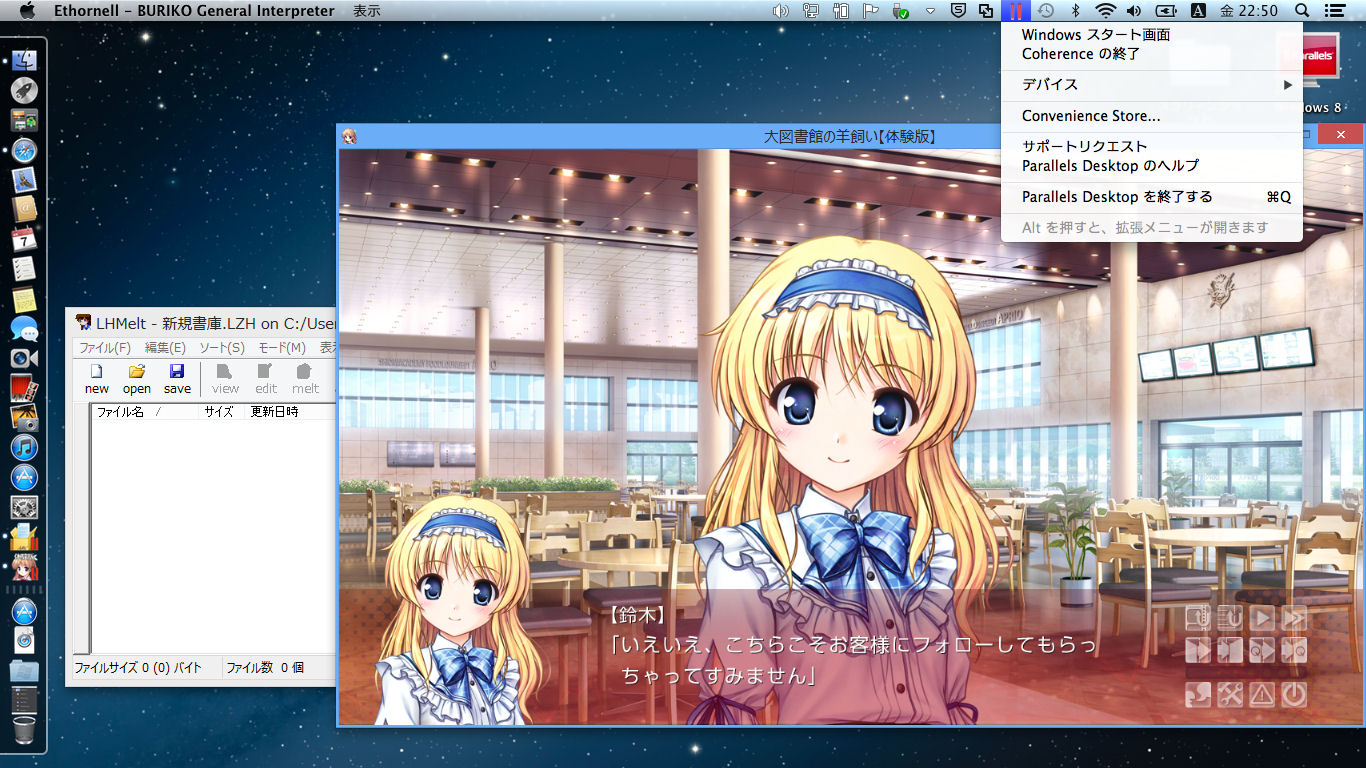Click the double-arrow fast-forward icon in game controls

point(1294,618)
